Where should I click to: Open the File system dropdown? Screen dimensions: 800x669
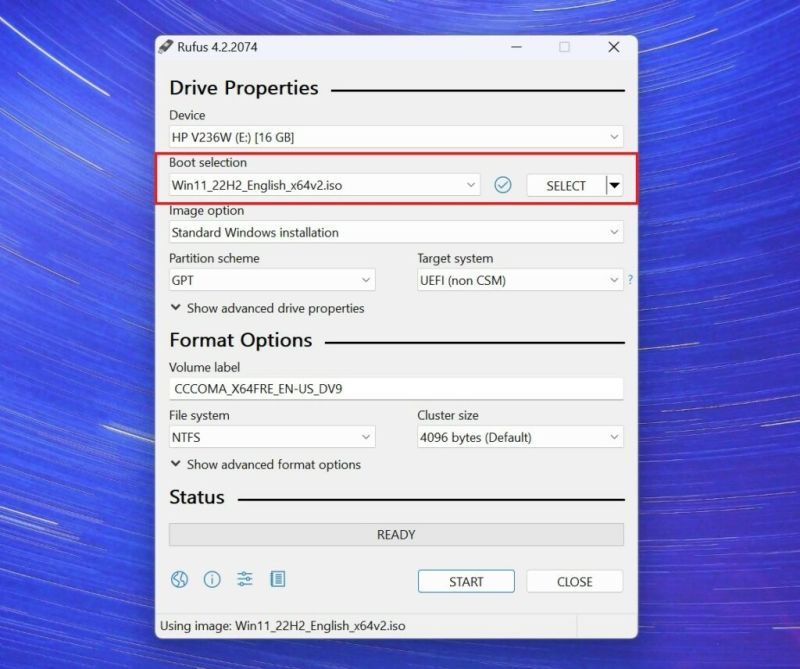(364, 437)
